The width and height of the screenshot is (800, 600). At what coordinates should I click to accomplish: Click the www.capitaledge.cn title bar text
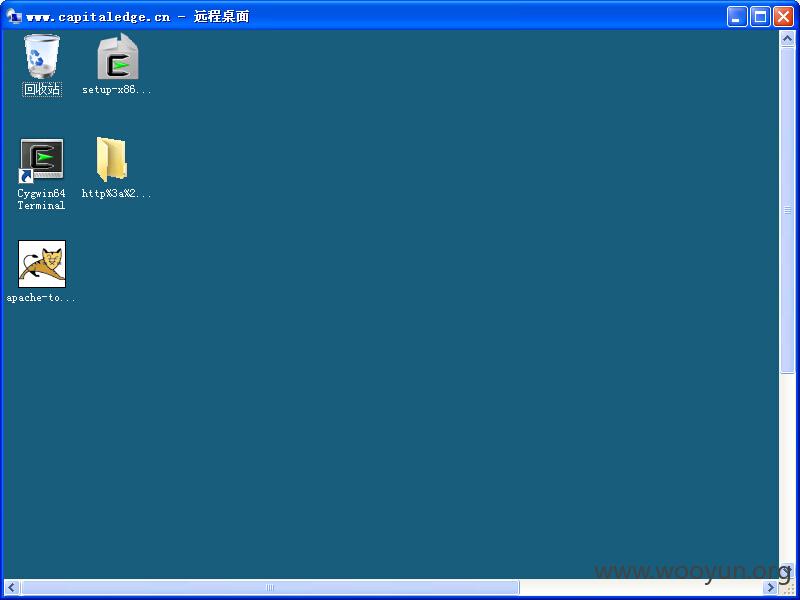click(x=98, y=17)
